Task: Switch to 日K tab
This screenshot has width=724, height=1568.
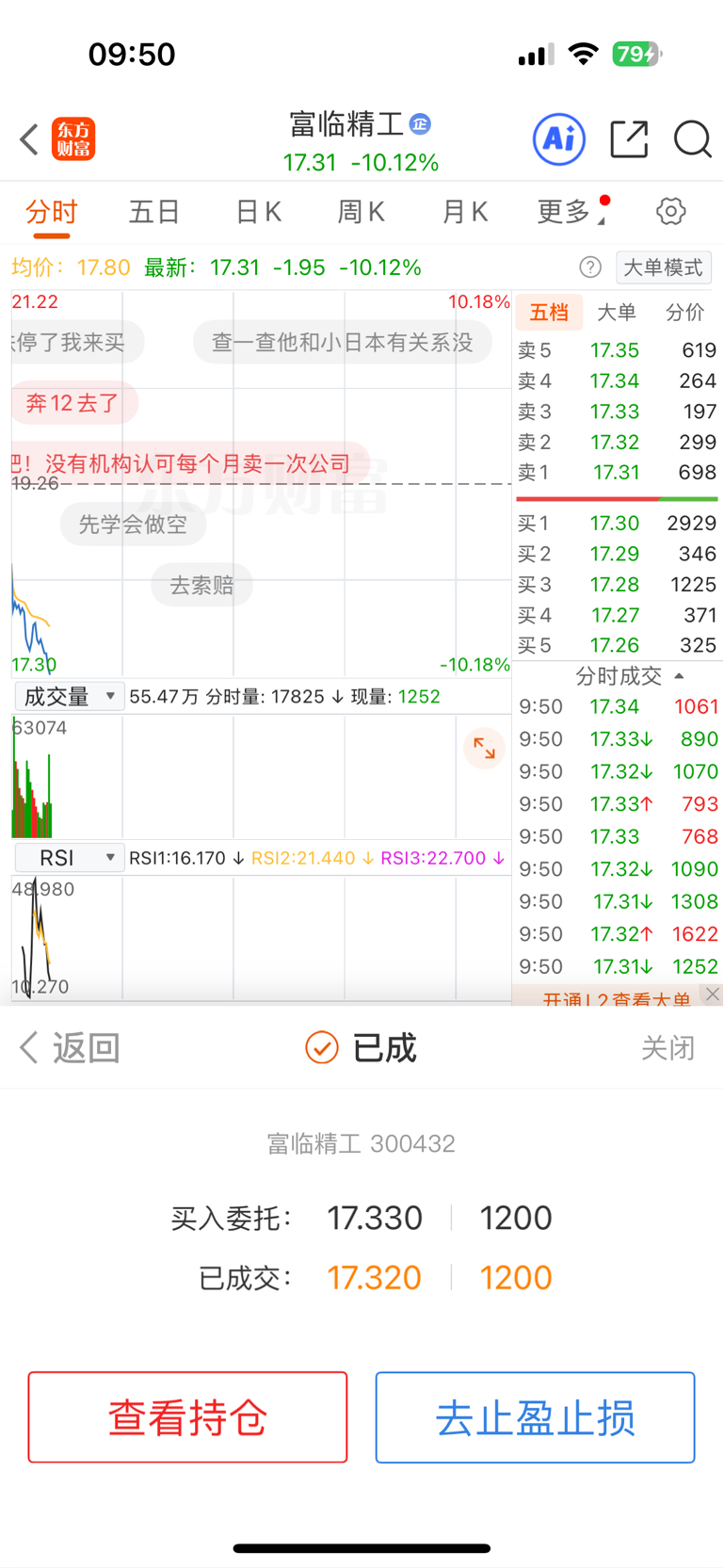Action: pyautogui.click(x=258, y=212)
